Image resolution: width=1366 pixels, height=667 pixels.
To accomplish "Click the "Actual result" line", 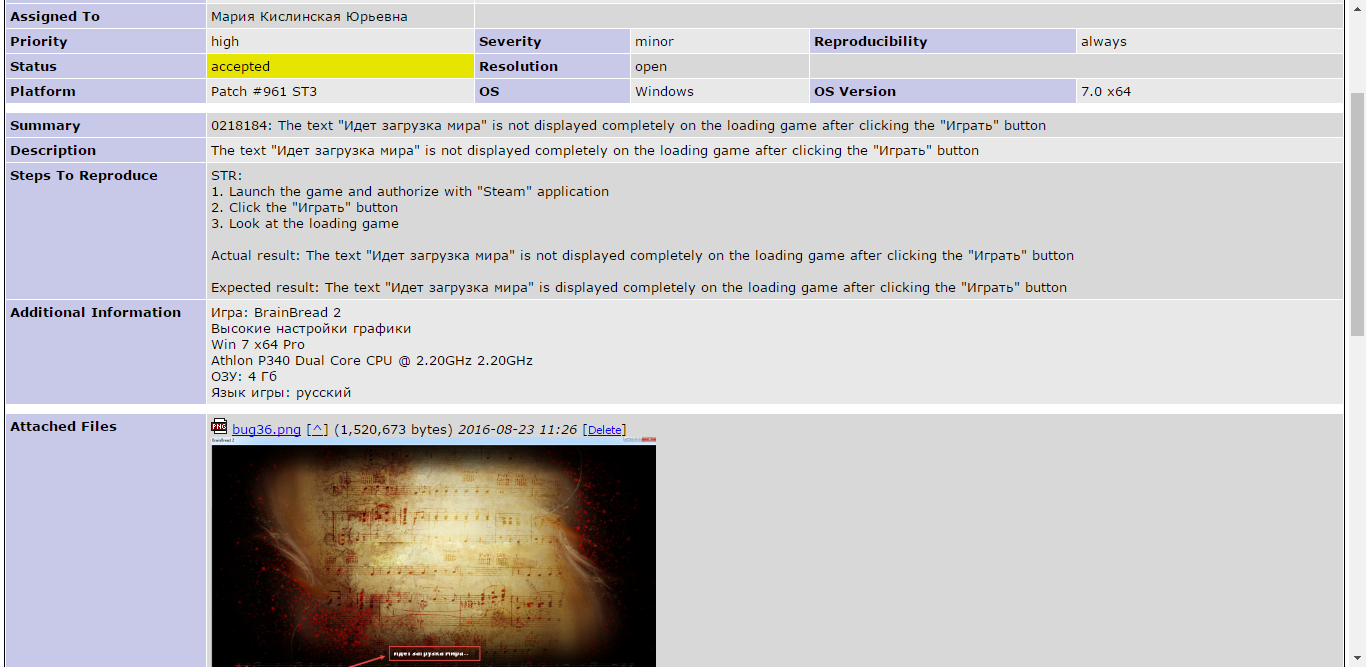I will 643,256.
